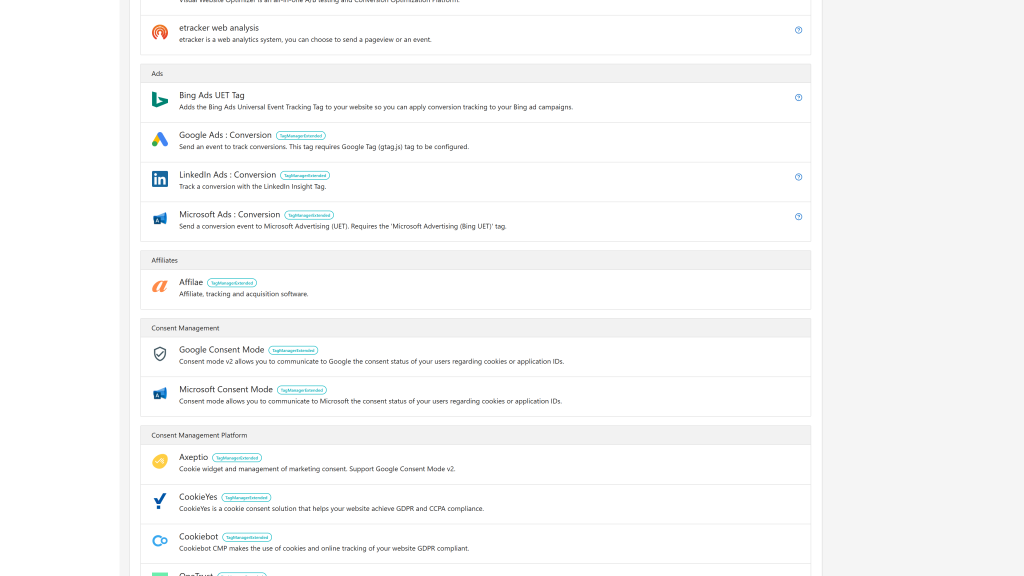Select the Google Ads : Conversion title
This screenshot has height=576, width=1024.
[225, 135]
